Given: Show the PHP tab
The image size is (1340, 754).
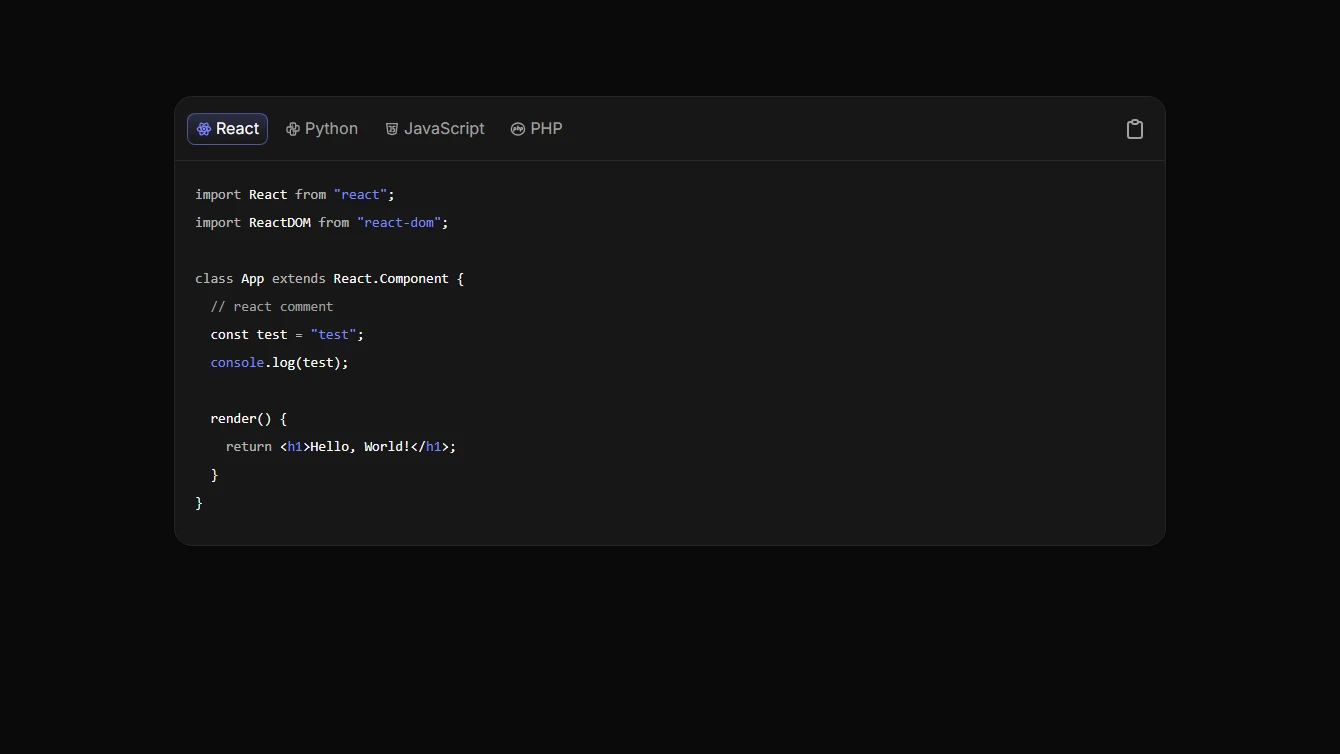Looking at the screenshot, I should (x=537, y=129).
